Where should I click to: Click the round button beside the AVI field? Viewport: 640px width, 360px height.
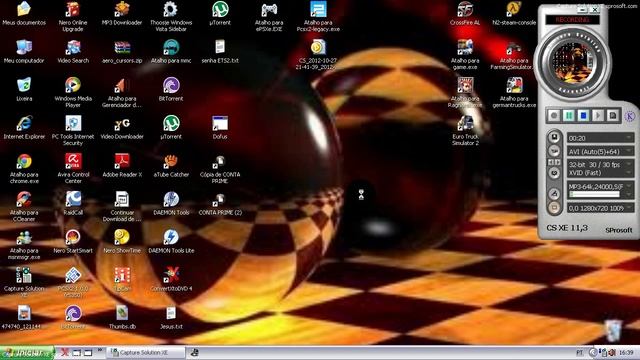(554, 151)
